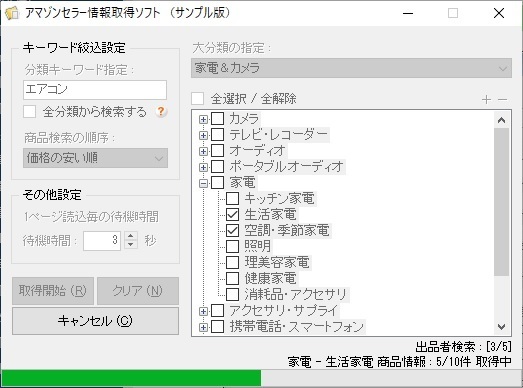Image resolution: width=523 pixels, height=388 pixels.
Task: Increase wait time with up spinner arrow
Action: (131, 236)
